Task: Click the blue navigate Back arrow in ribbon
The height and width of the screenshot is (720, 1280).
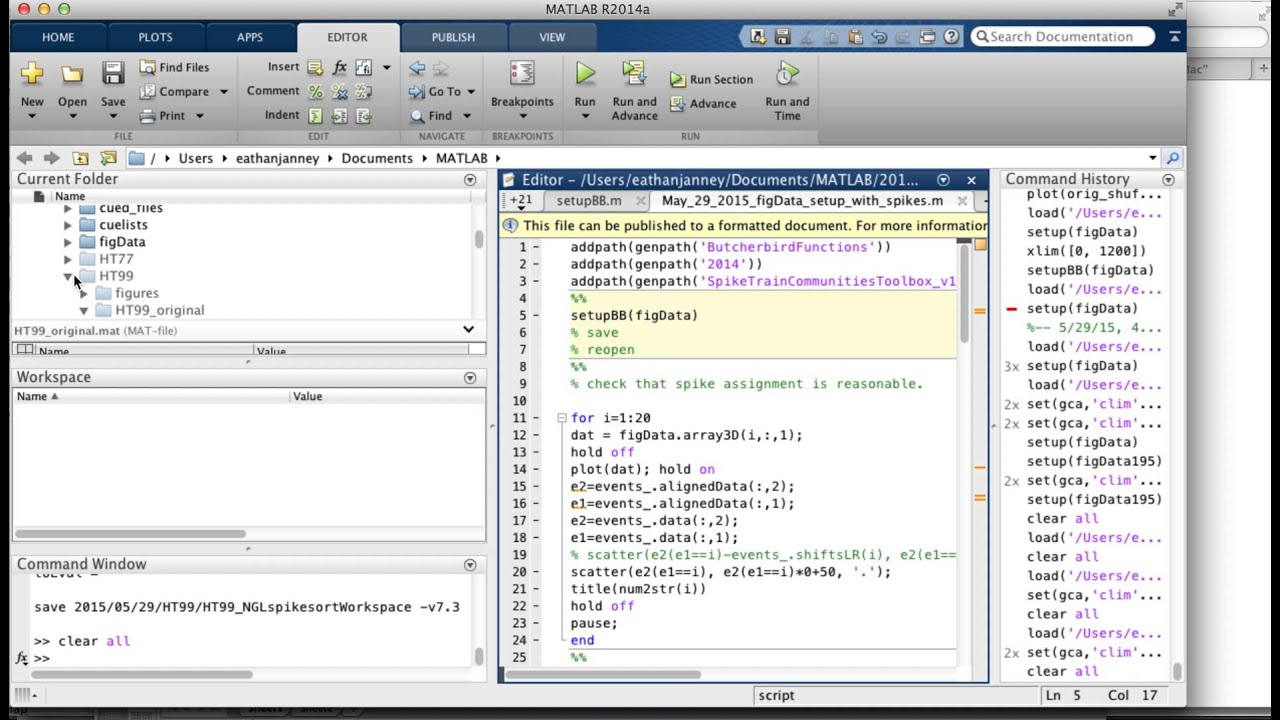Action: tap(417, 68)
